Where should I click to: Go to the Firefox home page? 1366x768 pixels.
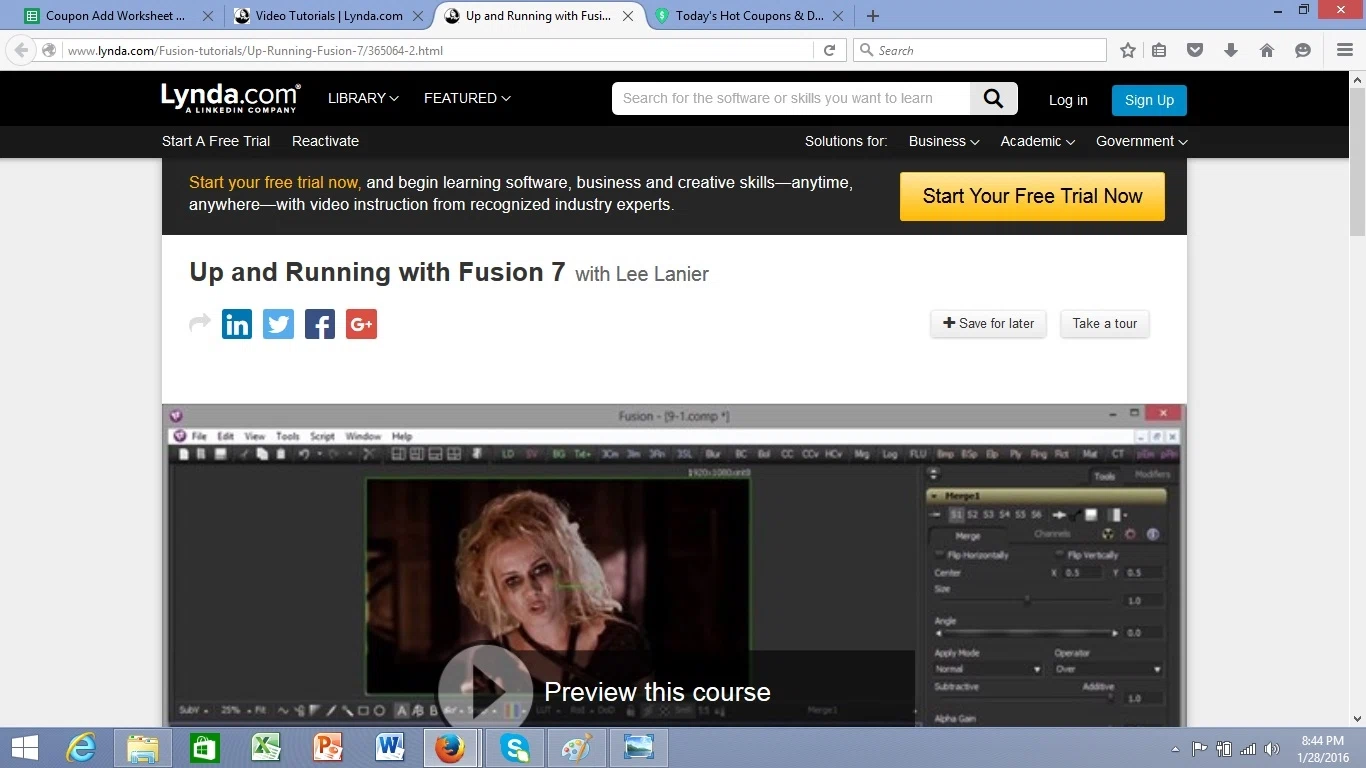coord(1267,50)
